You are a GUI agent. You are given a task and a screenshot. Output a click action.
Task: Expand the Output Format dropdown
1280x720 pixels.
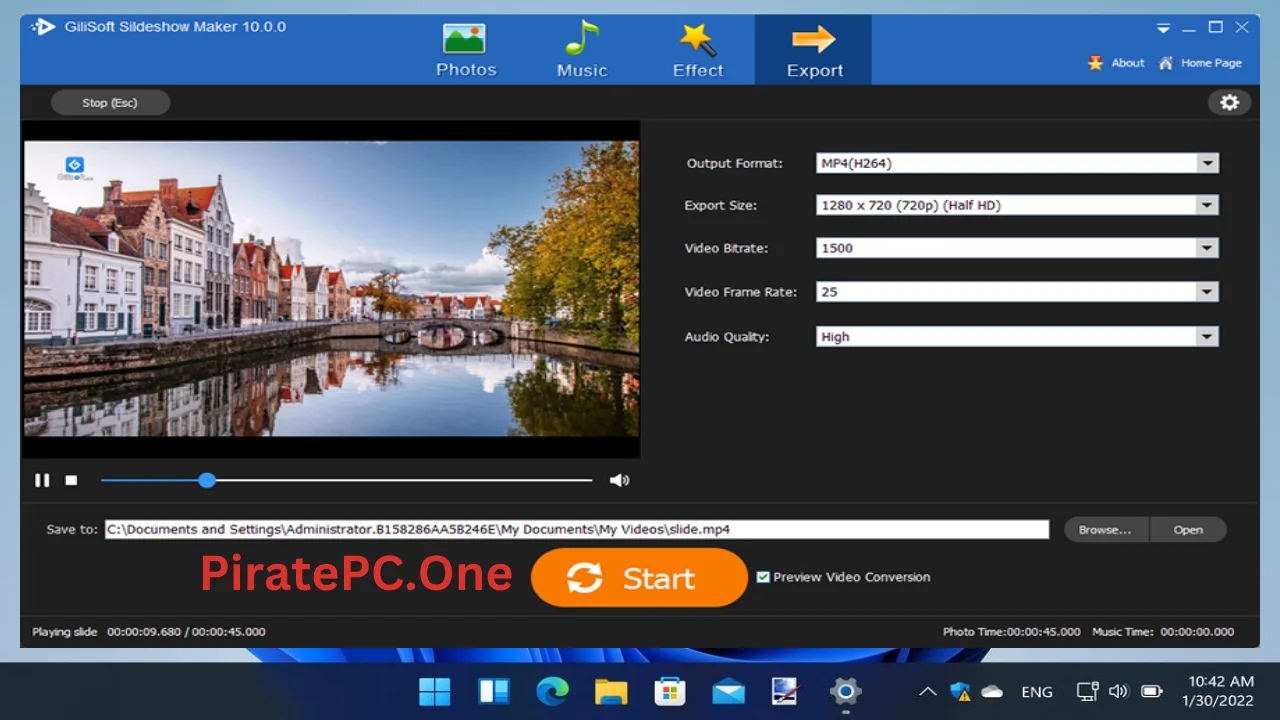click(x=1208, y=163)
